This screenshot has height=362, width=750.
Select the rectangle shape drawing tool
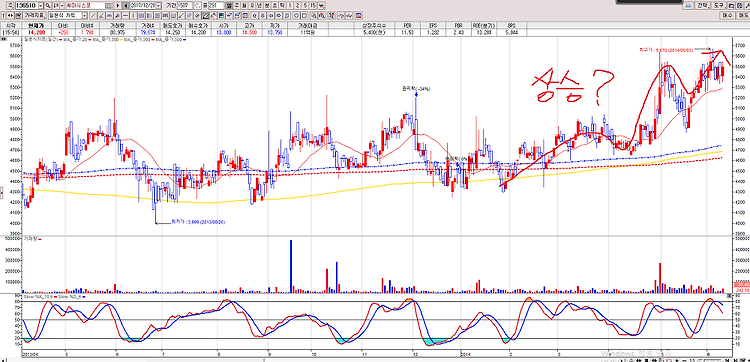pos(304,15)
